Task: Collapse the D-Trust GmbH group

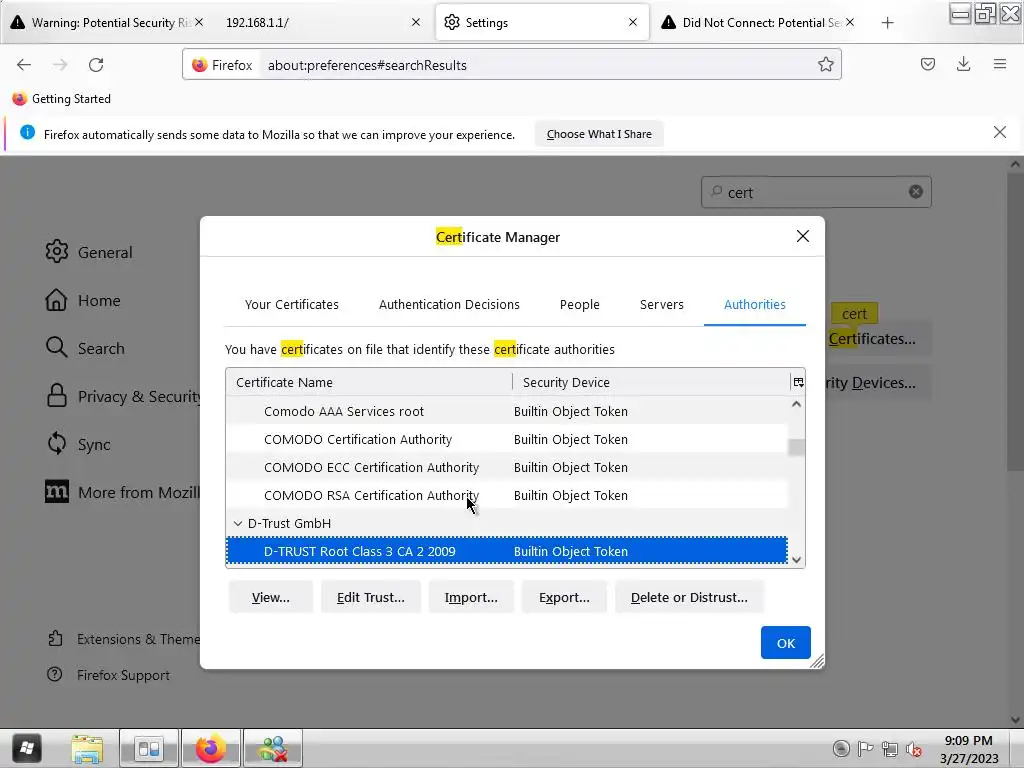Action: tap(238, 524)
